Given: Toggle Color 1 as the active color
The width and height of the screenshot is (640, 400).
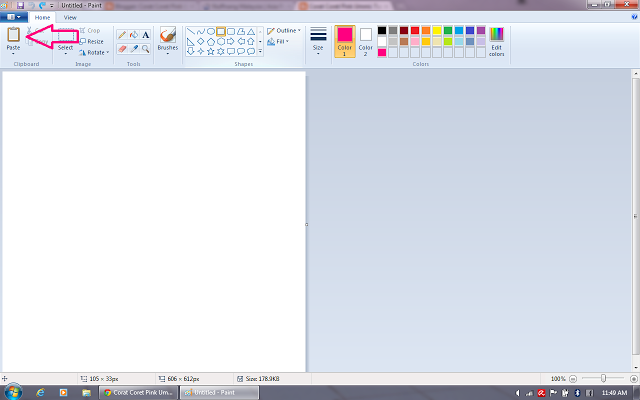Looking at the screenshot, I should point(344,40).
